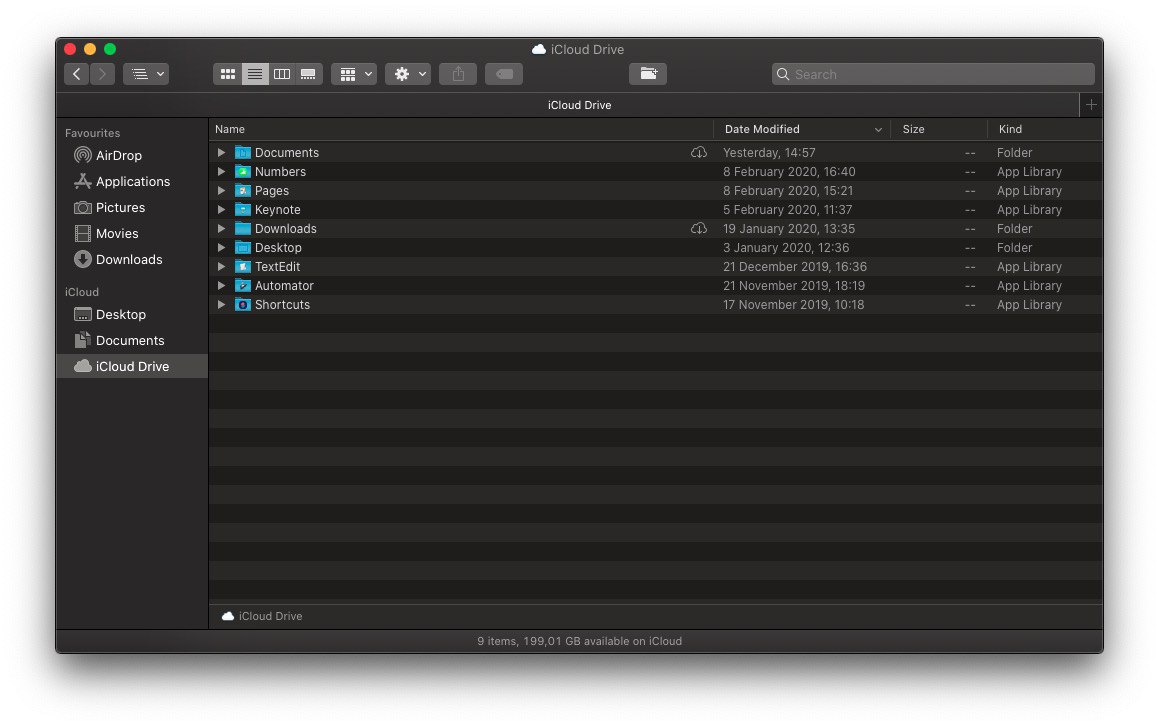
Task: Click the green zoom window button
Action: coord(110,50)
